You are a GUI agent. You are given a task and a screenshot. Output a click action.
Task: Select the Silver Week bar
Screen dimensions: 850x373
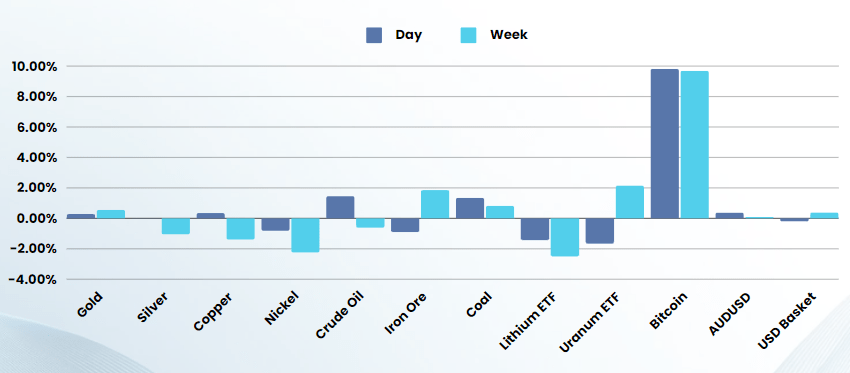coord(176,226)
